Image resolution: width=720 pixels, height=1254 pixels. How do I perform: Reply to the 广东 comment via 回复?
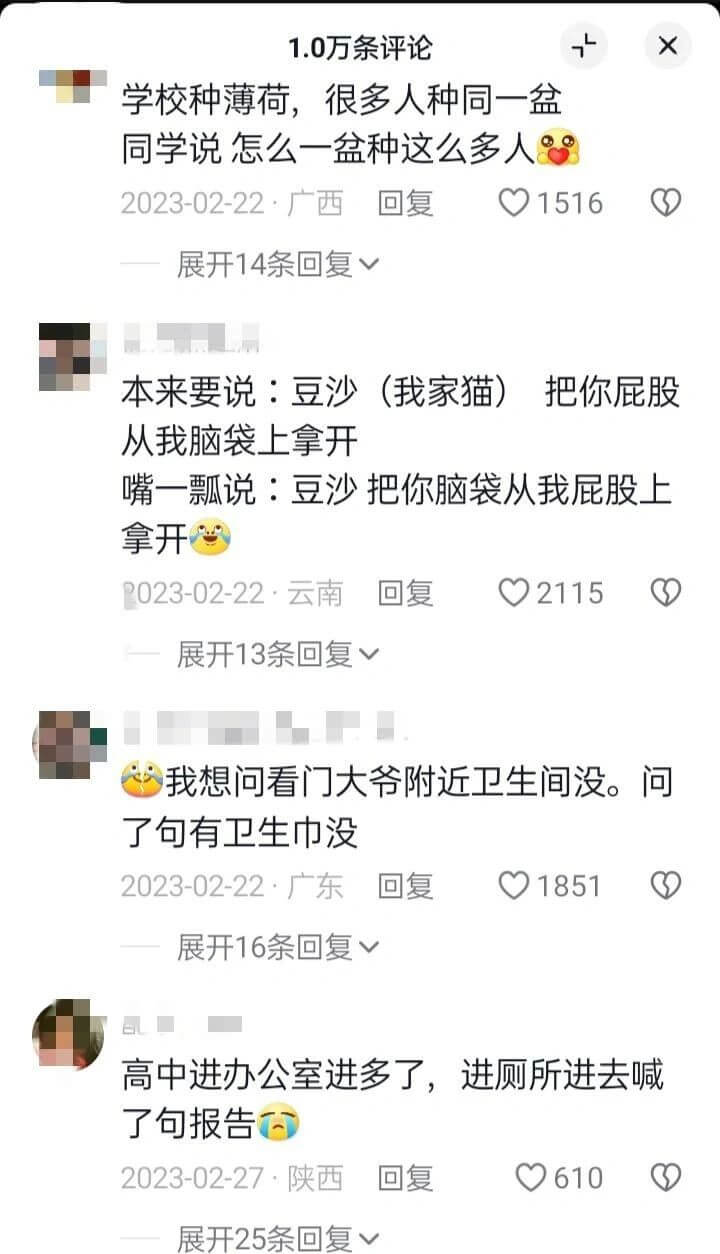pos(405,885)
